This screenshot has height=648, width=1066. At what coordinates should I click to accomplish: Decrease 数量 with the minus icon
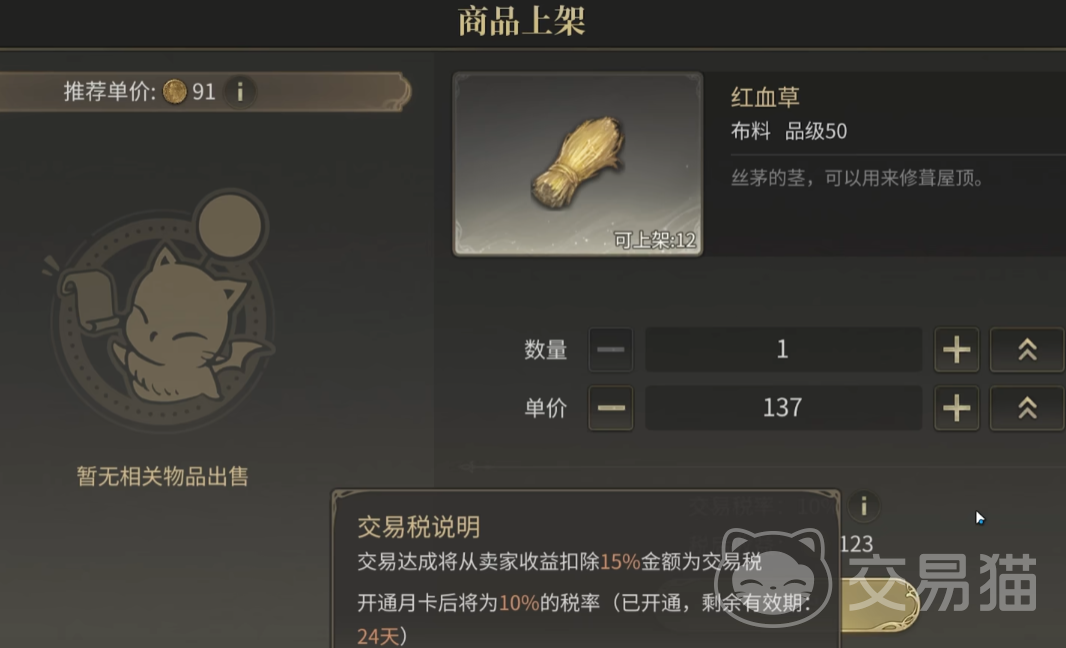[611, 349]
